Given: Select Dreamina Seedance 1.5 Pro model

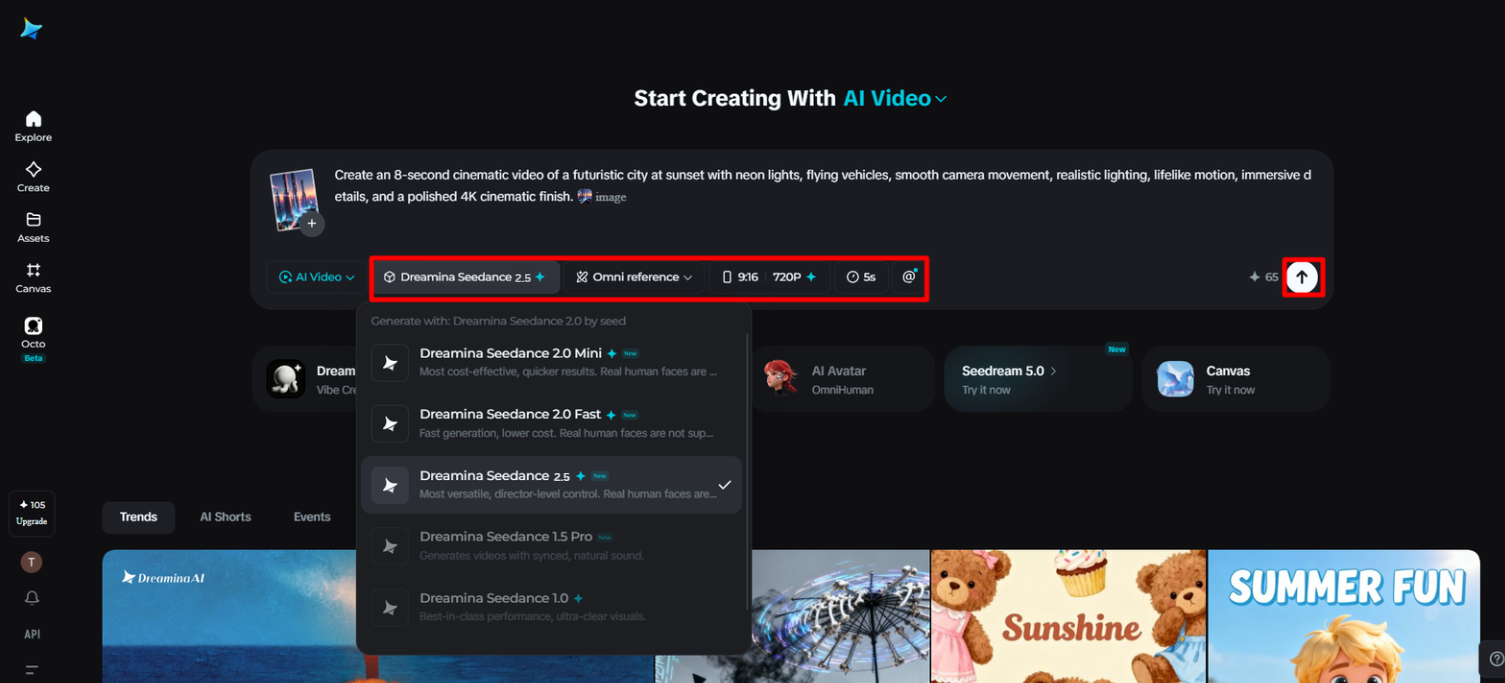Looking at the screenshot, I should 551,546.
